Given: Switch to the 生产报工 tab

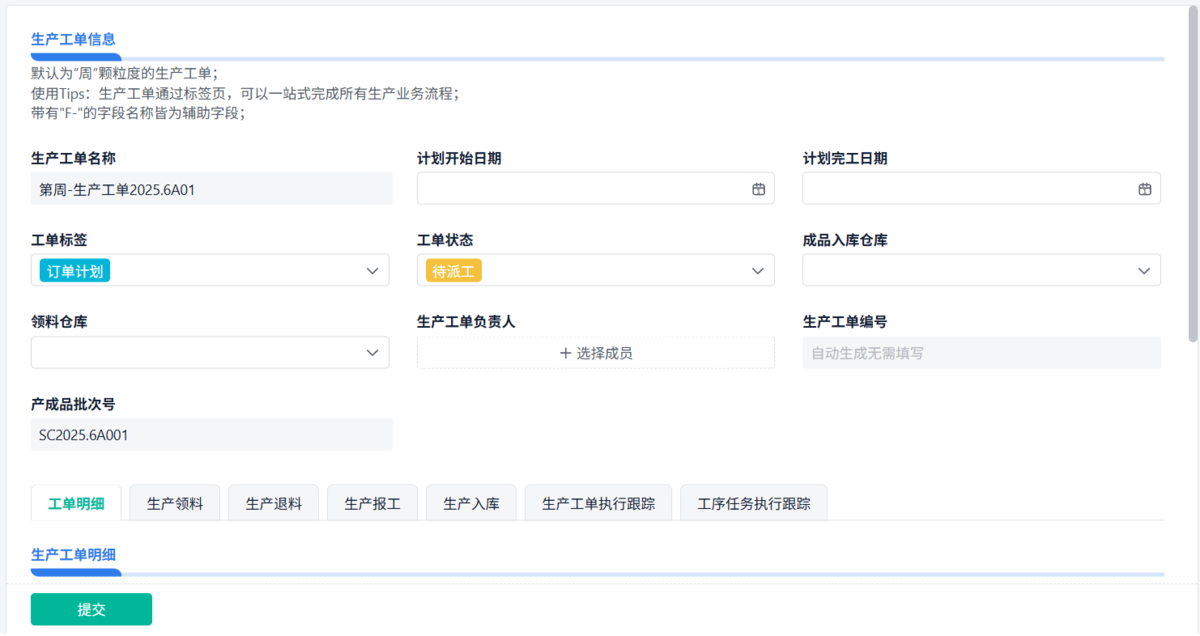Looking at the screenshot, I should click(372, 504).
